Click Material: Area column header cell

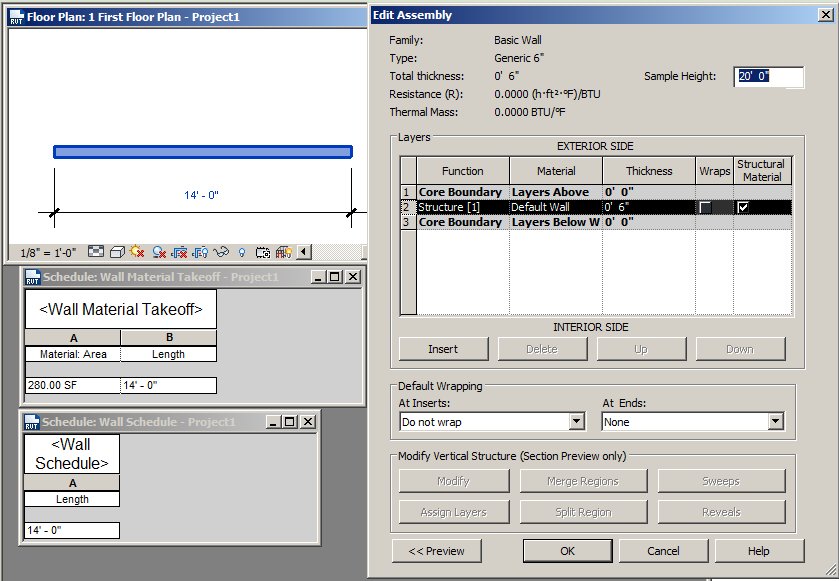(x=73, y=354)
